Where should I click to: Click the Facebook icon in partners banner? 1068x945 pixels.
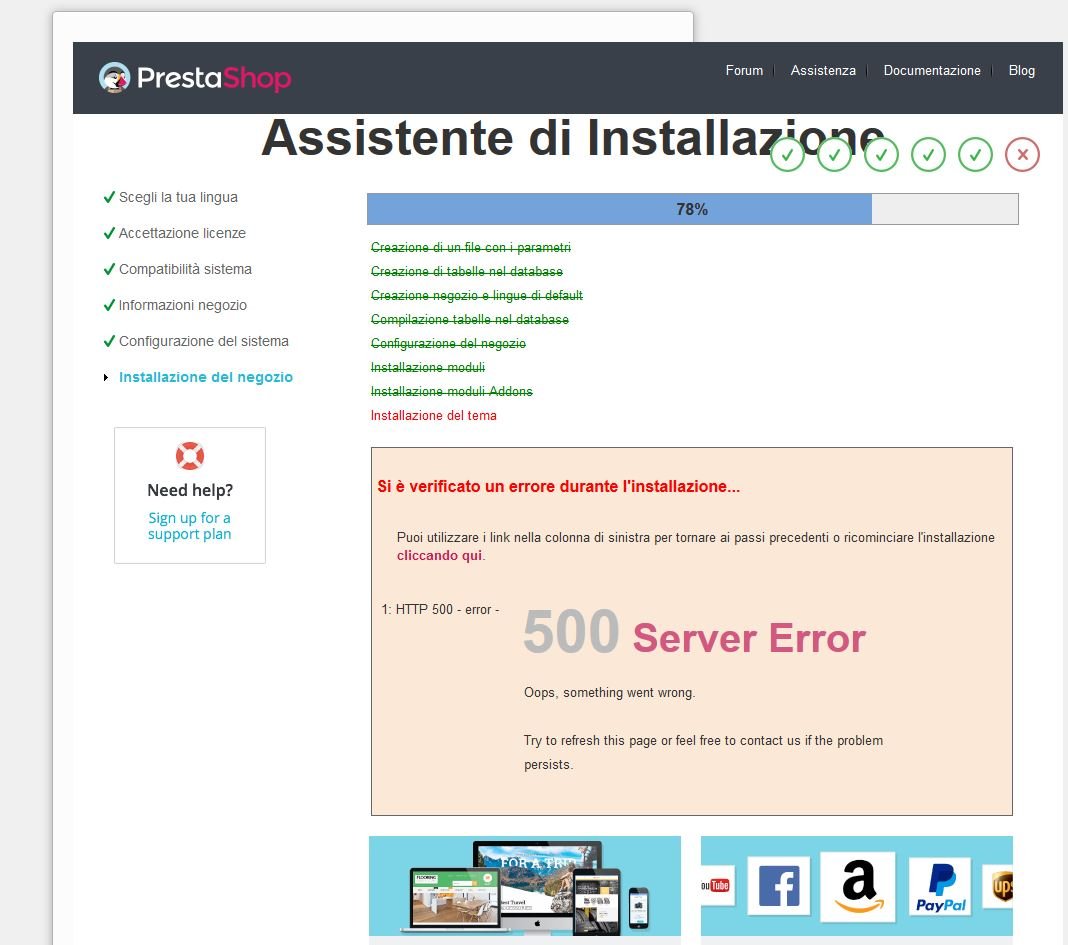(x=779, y=886)
